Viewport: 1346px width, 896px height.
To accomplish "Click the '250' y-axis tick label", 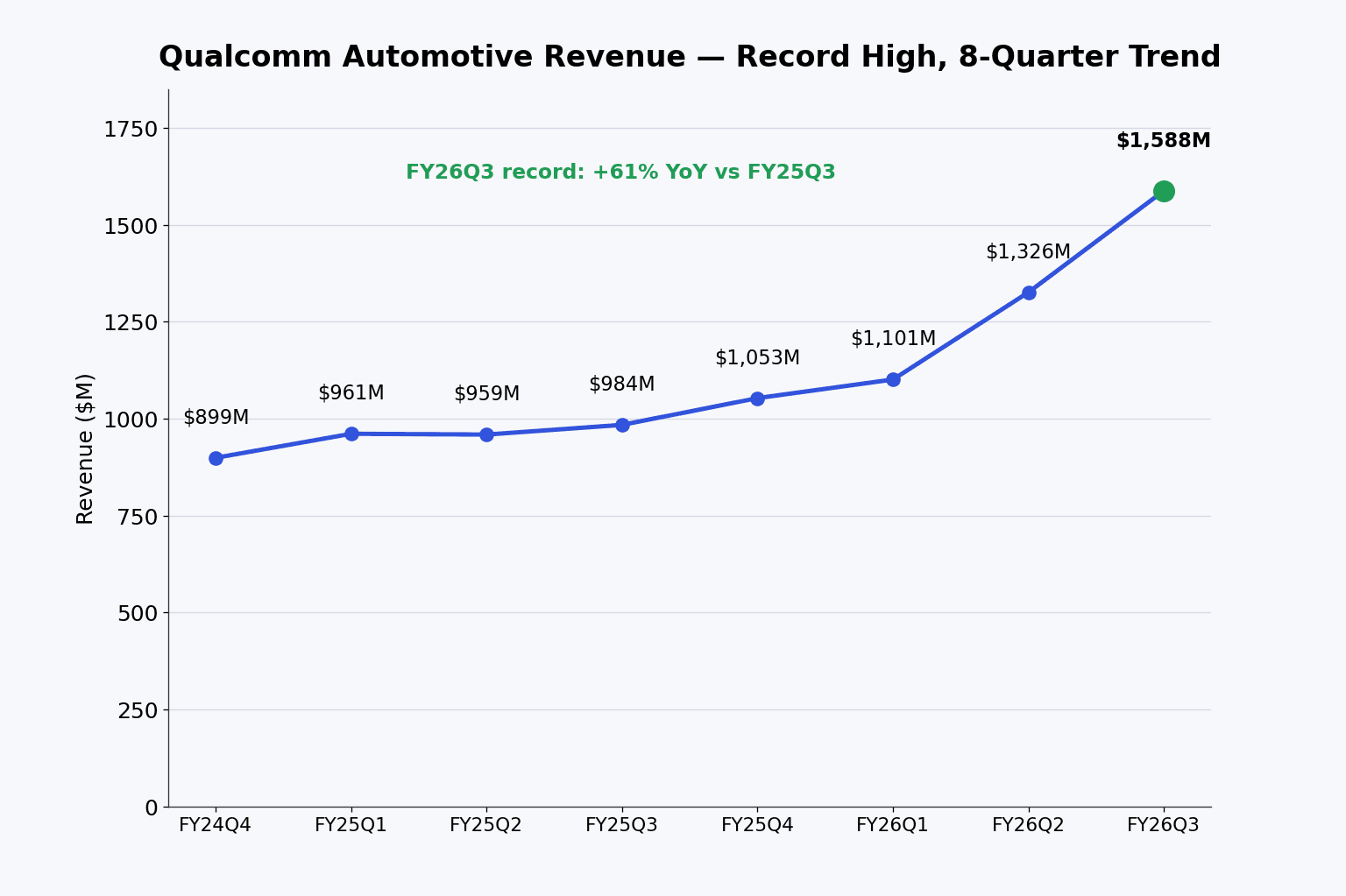I will 138,710.
